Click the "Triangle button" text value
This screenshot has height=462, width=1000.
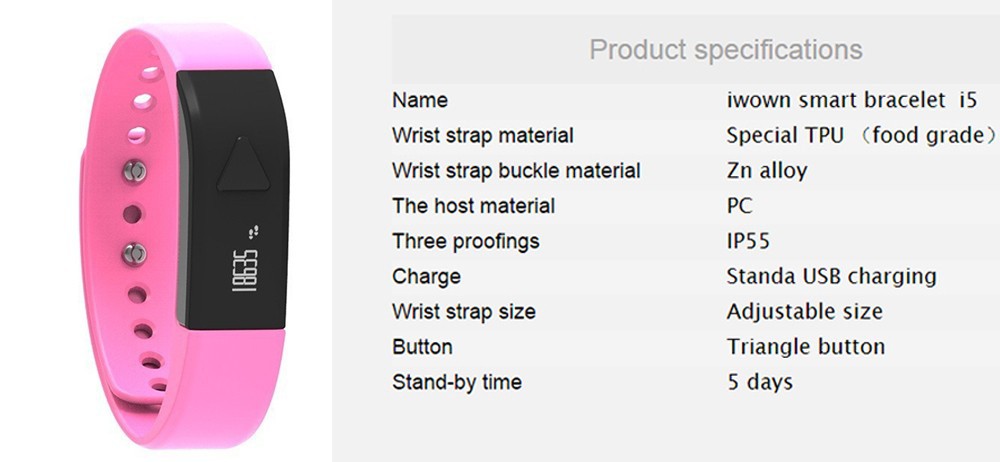click(805, 347)
